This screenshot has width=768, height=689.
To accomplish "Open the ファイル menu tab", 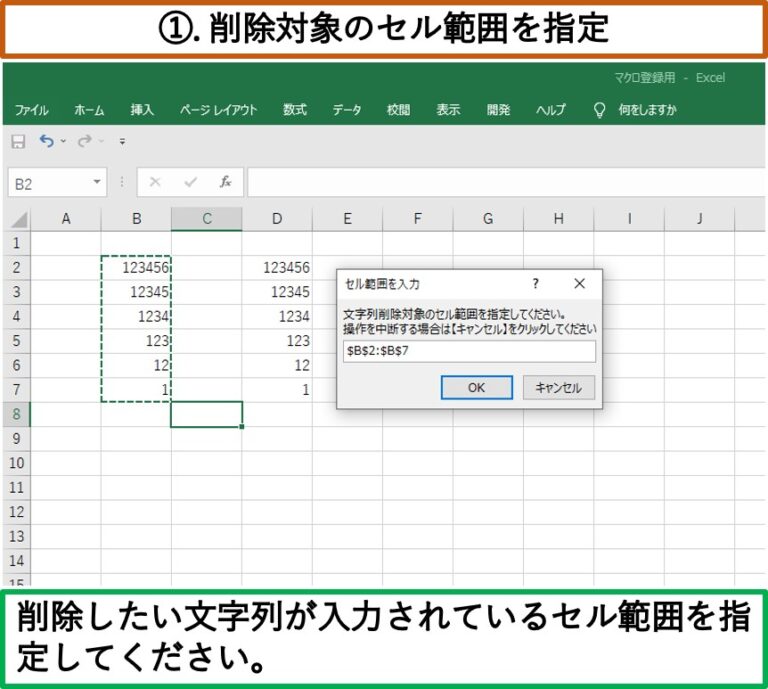I will point(31,110).
